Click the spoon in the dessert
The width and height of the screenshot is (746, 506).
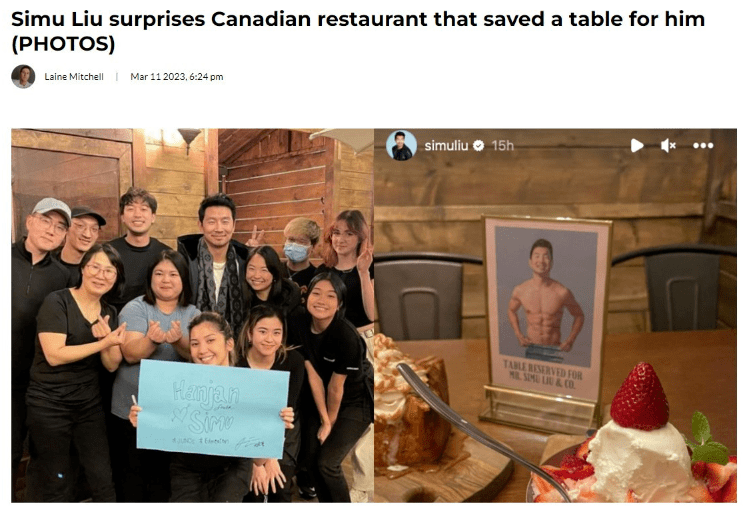tap(481, 430)
